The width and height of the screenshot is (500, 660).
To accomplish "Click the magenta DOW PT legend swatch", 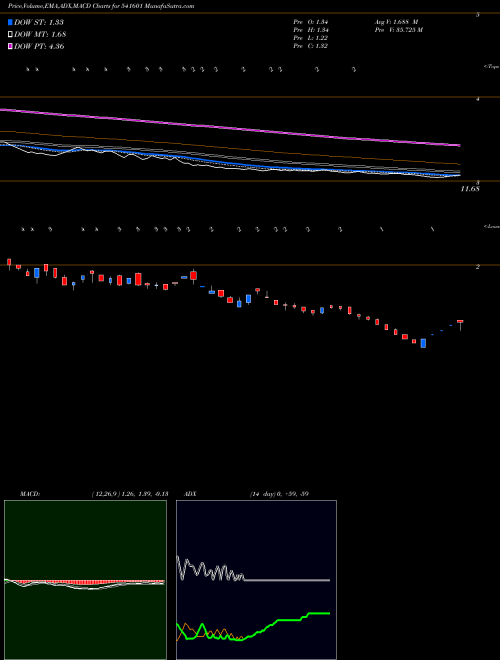I will [x=10, y=46].
